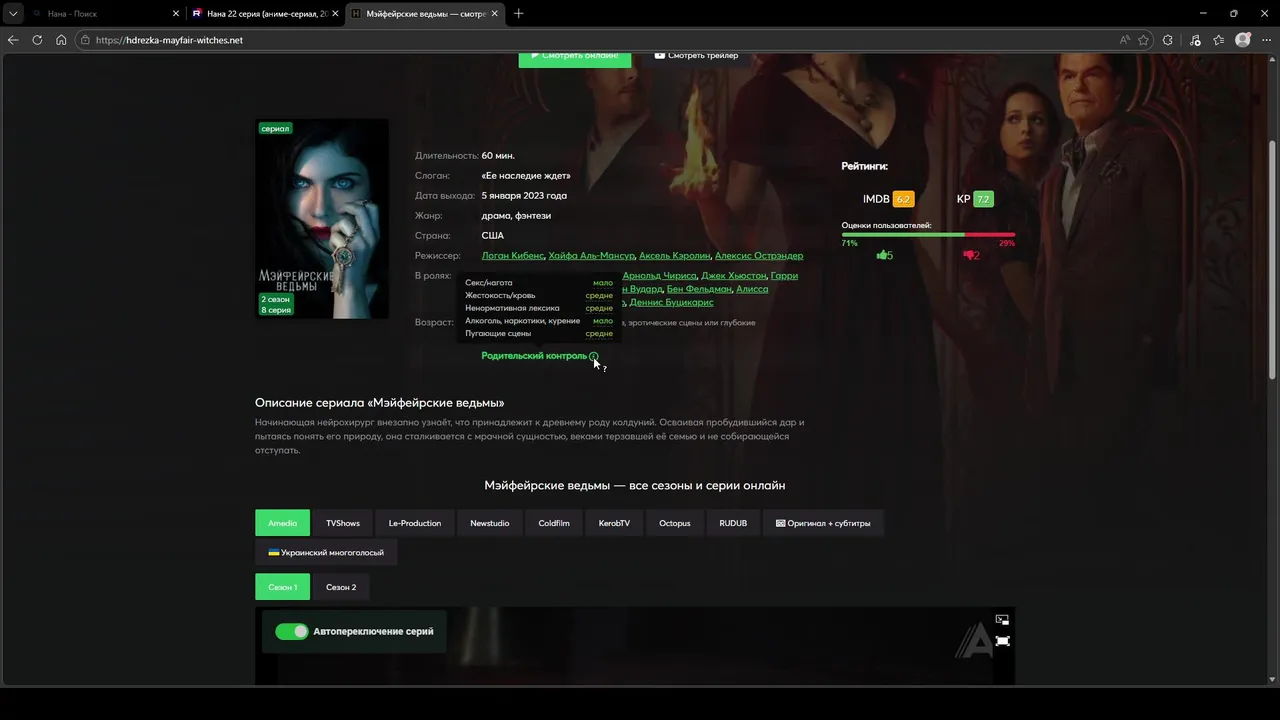Open the browser extensions icon
Viewport: 1280px width, 720px height.
click(x=1168, y=40)
